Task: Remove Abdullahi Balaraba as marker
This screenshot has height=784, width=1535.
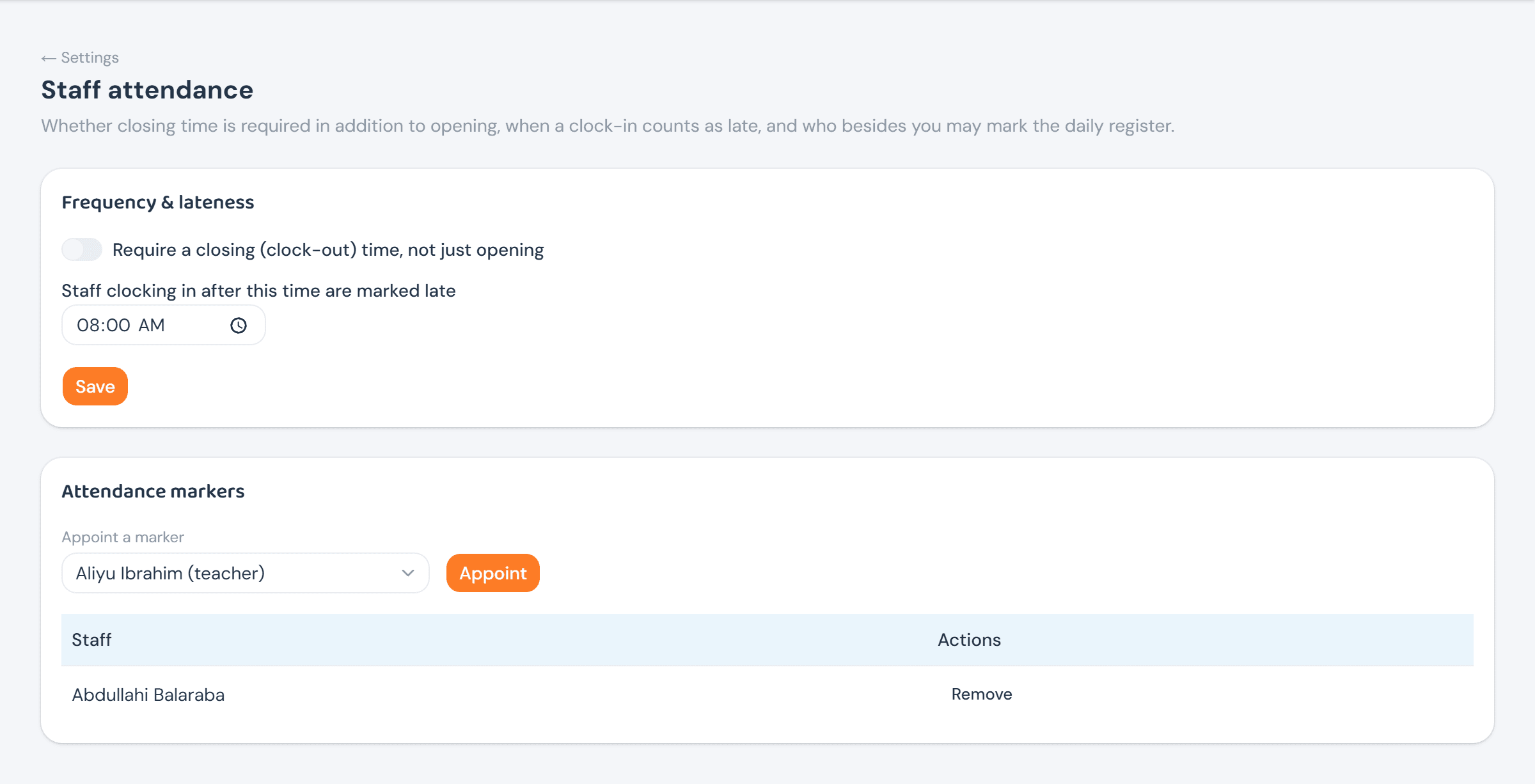Action: point(981,694)
